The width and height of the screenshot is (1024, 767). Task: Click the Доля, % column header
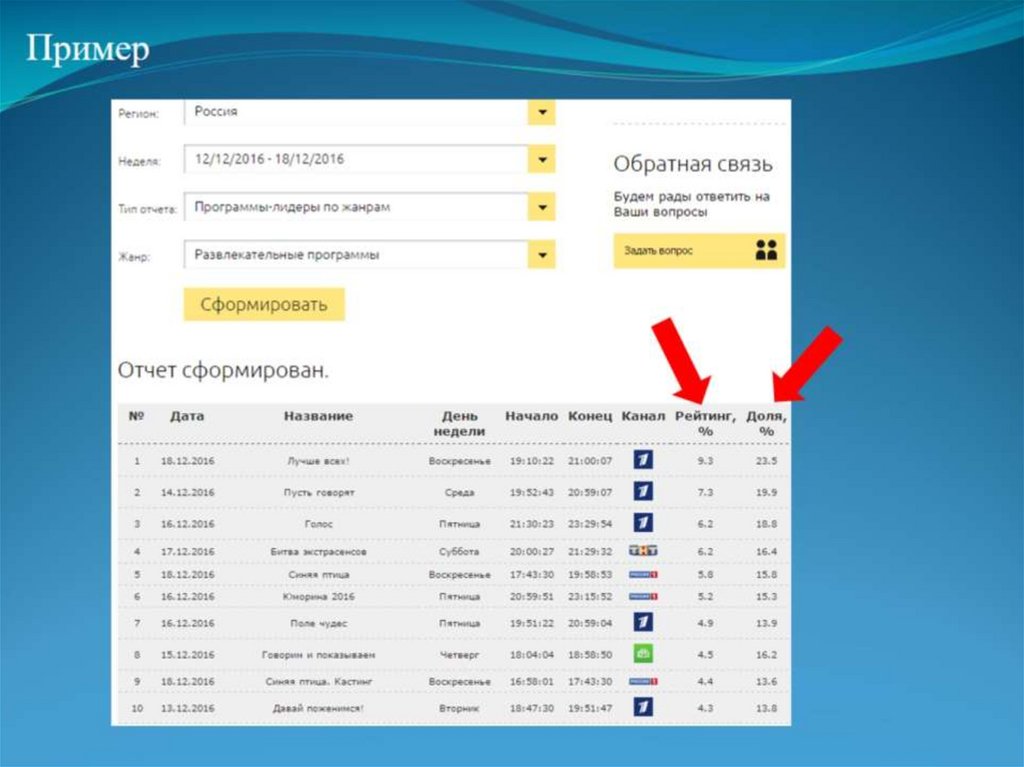[767, 423]
